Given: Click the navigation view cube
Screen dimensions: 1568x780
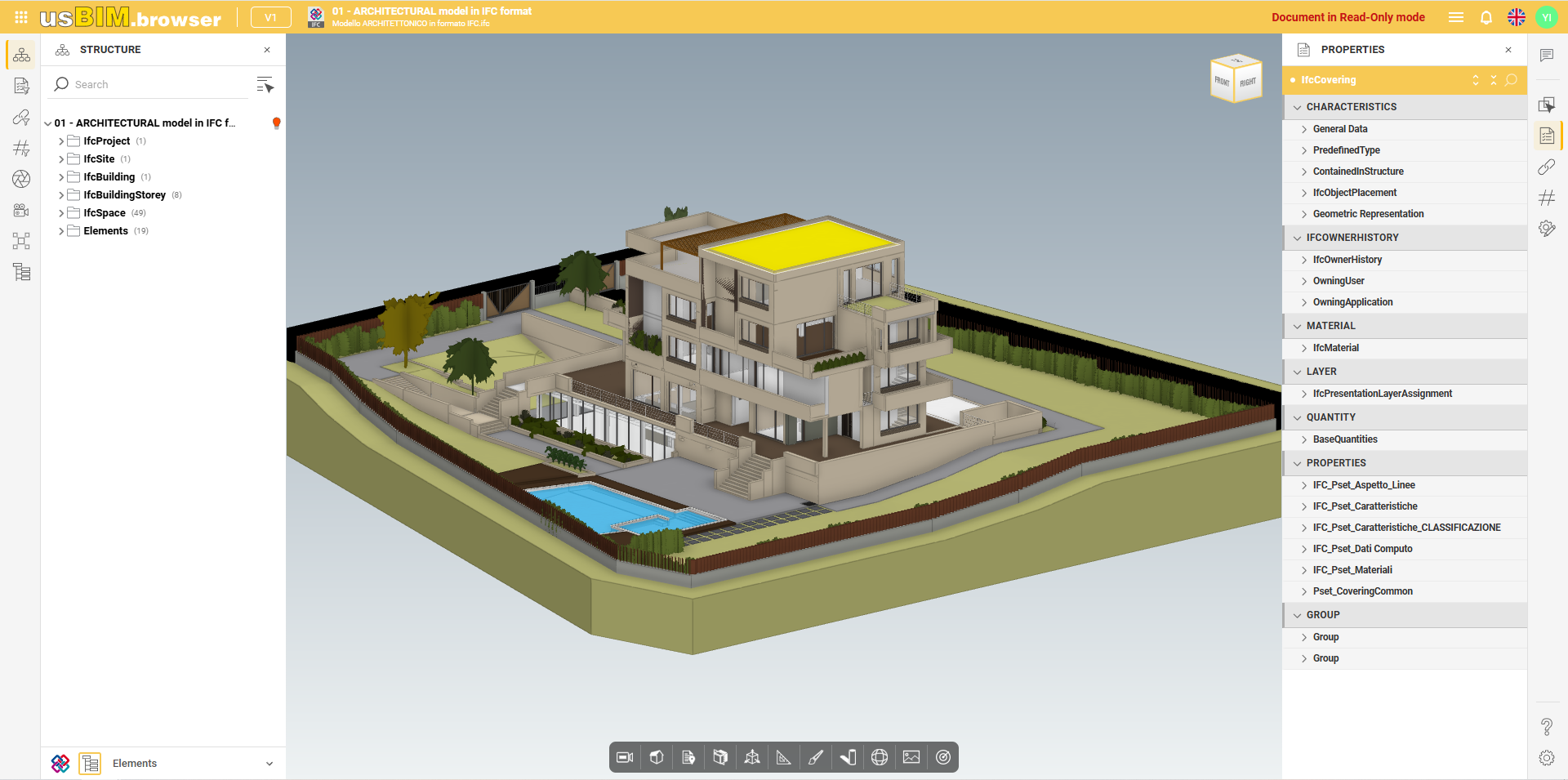Looking at the screenshot, I should pos(1236,78).
